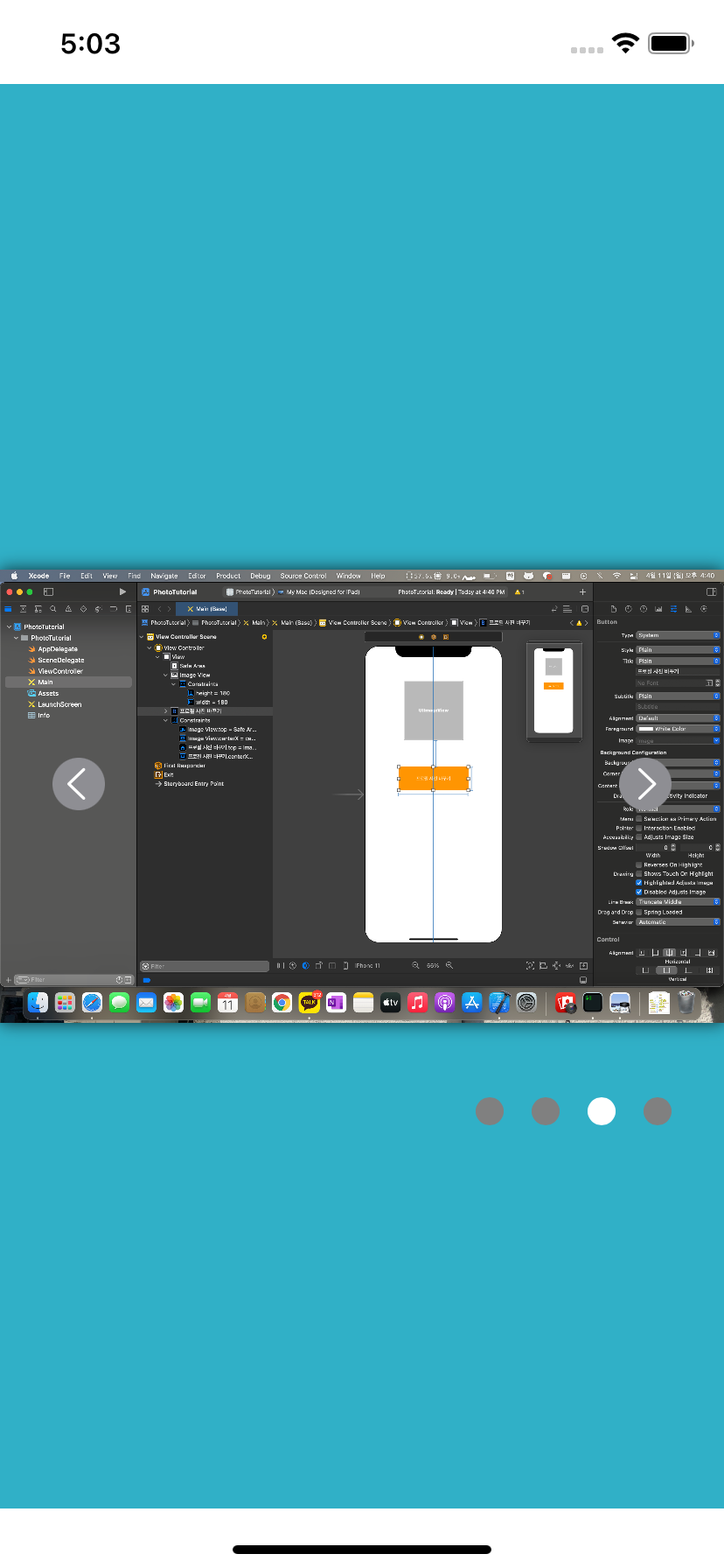Click the plus Library button in Xcode toolbar
Viewport: 724px width, 1568px height.
click(582, 592)
